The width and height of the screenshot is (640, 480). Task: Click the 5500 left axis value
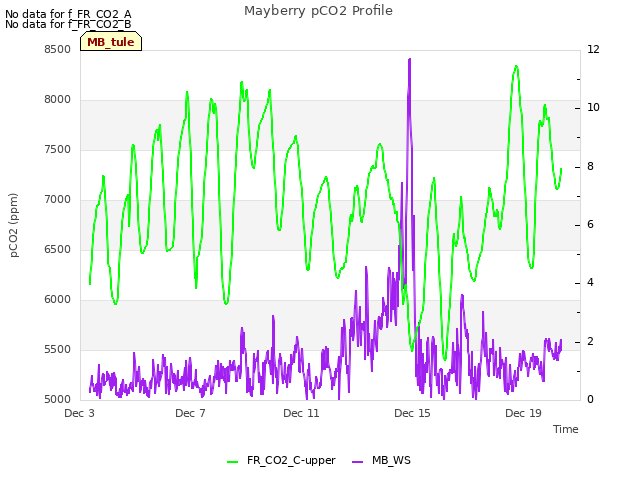58,349
